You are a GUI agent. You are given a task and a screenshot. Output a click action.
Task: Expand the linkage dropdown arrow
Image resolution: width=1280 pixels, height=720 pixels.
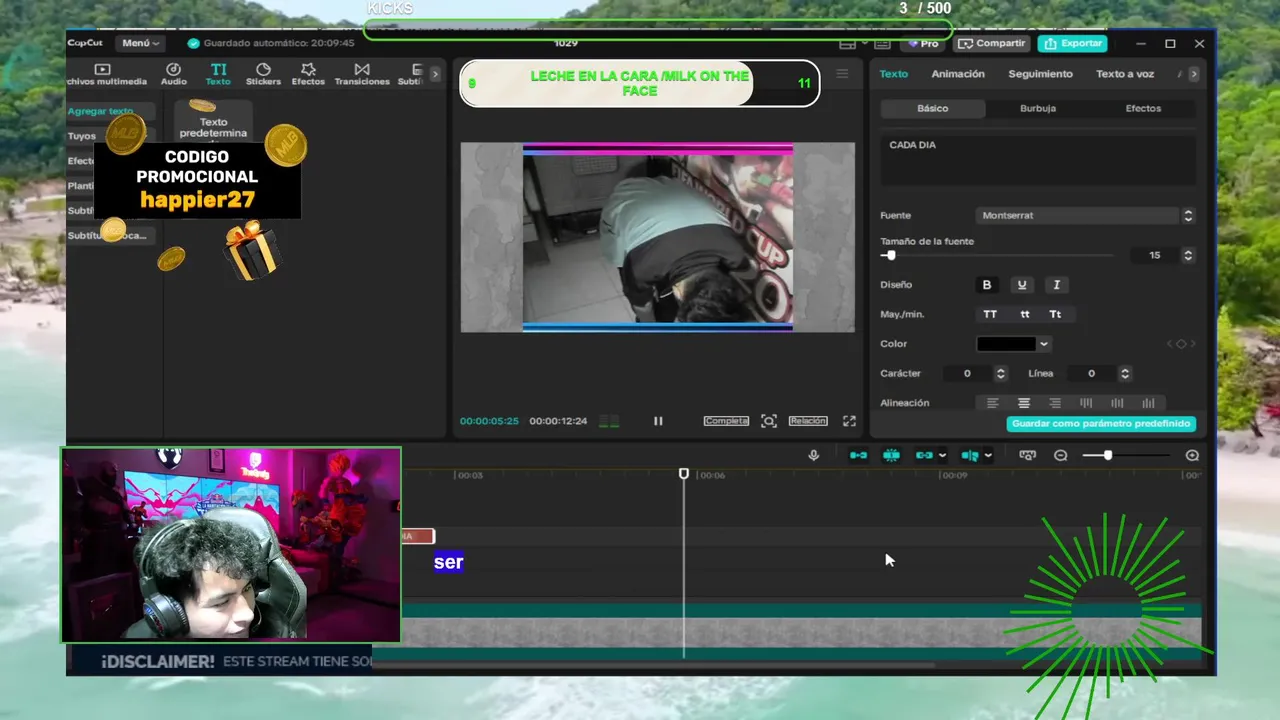click(943, 456)
